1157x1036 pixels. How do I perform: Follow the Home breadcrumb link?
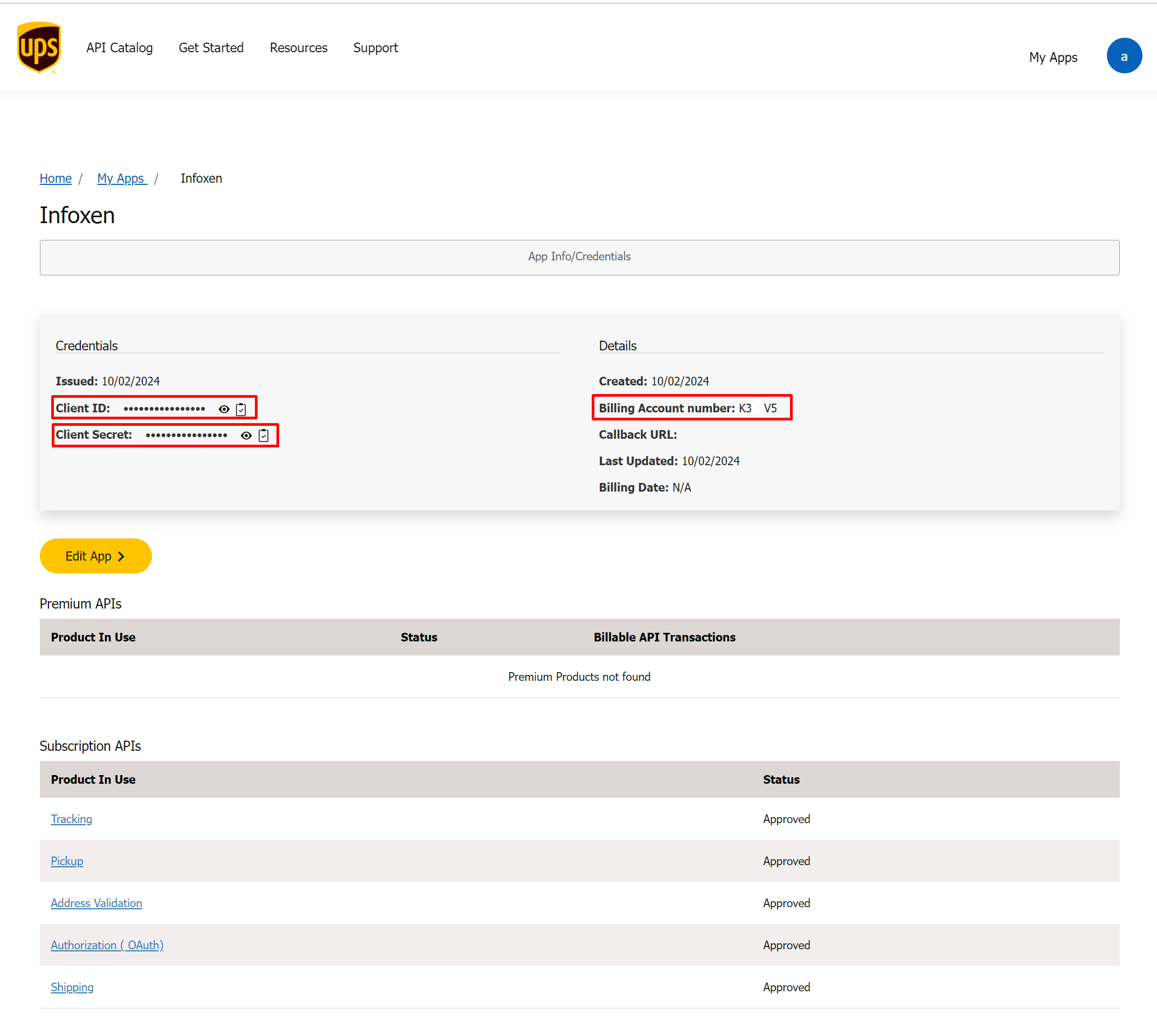point(56,178)
